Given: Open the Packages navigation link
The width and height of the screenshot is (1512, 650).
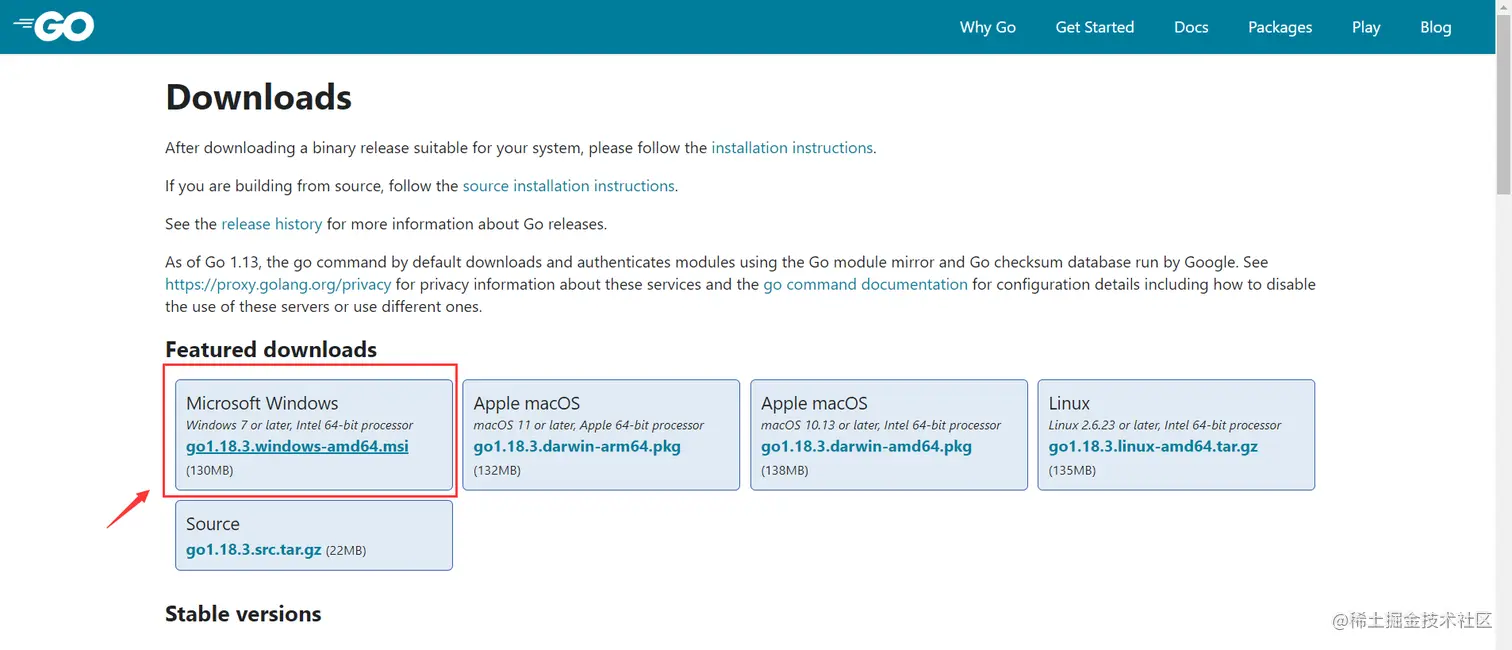Looking at the screenshot, I should click(1279, 27).
